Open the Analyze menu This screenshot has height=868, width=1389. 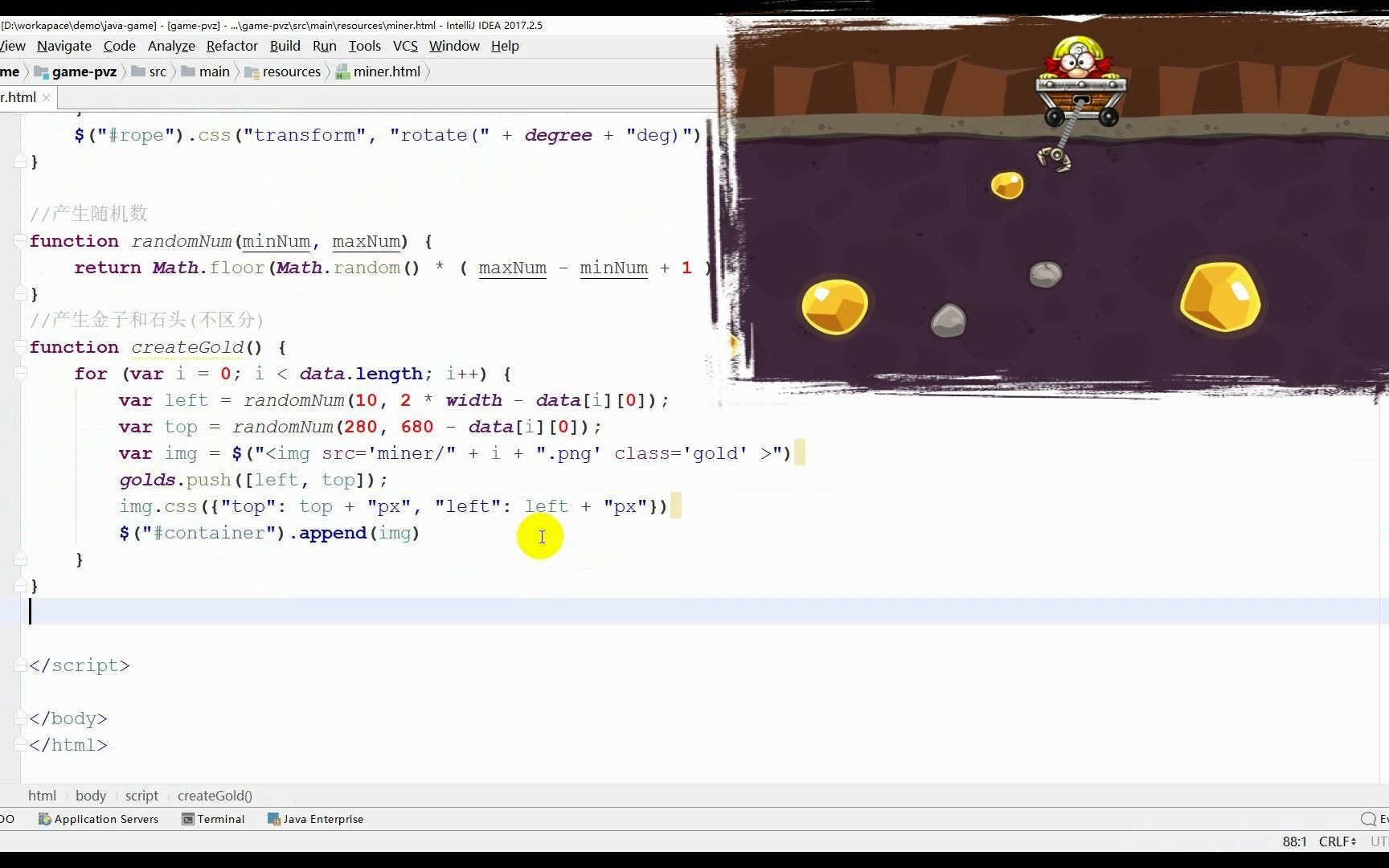tap(171, 46)
